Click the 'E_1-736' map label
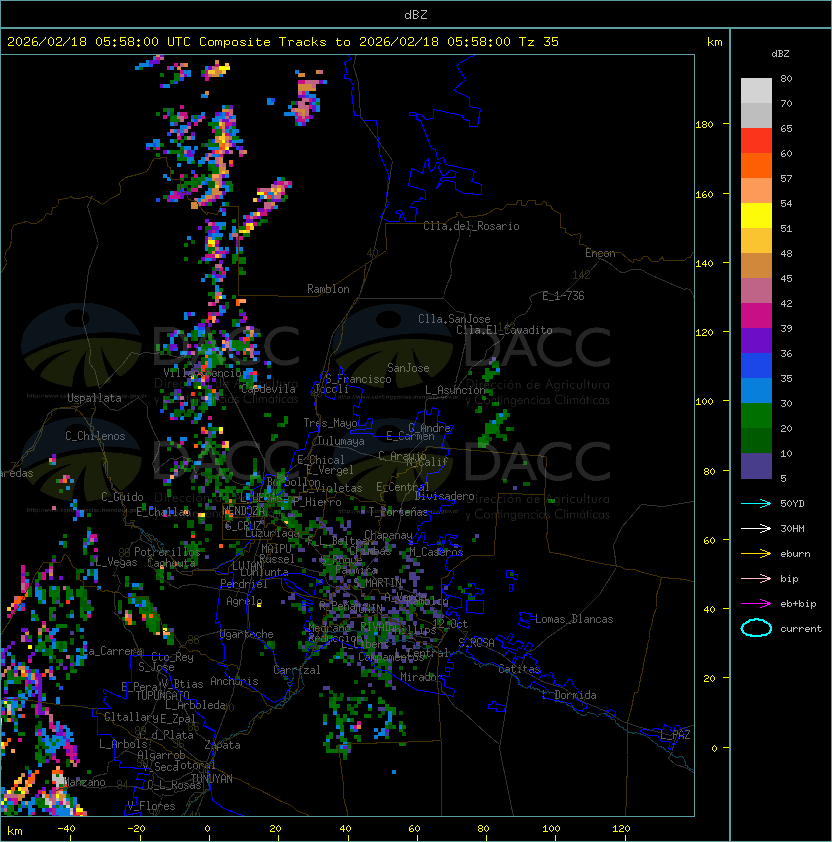The height and width of the screenshot is (842, 832). [x=563, y=296]
